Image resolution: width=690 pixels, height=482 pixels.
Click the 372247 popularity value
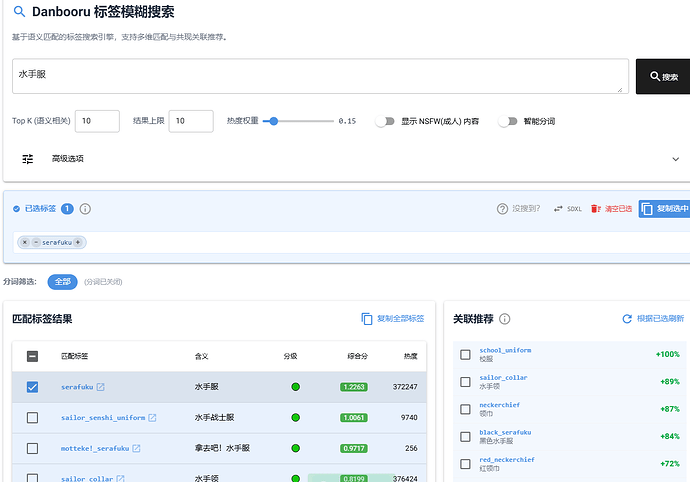click(405, 387)
